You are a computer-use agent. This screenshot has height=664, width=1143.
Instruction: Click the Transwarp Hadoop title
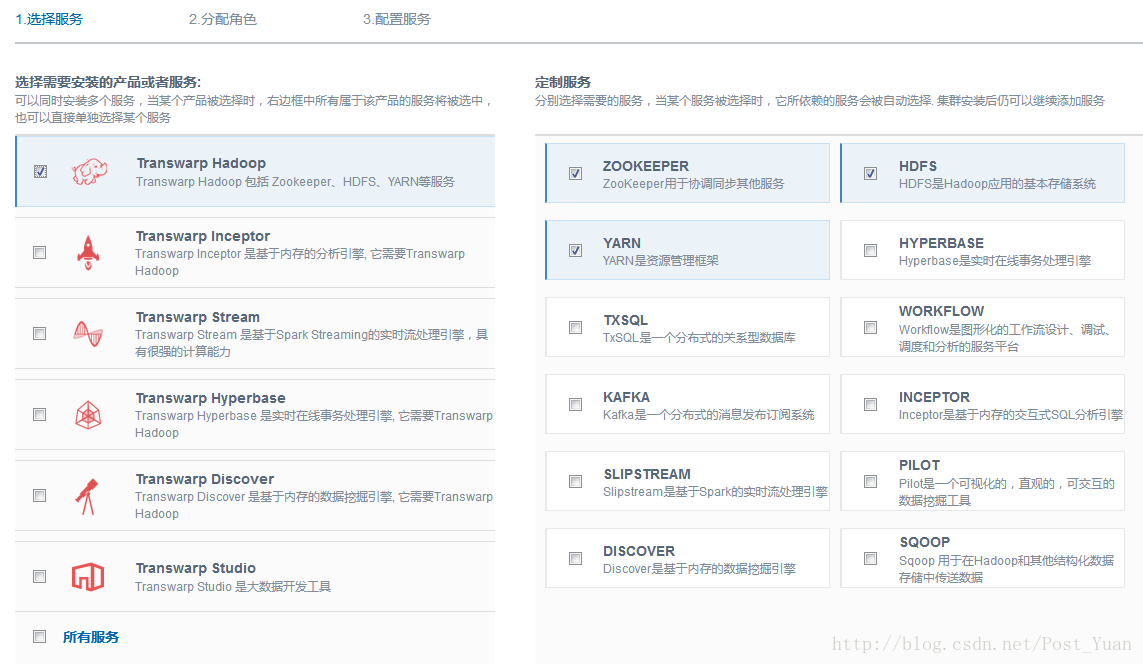pyautogui.click(x=201, y=163)
